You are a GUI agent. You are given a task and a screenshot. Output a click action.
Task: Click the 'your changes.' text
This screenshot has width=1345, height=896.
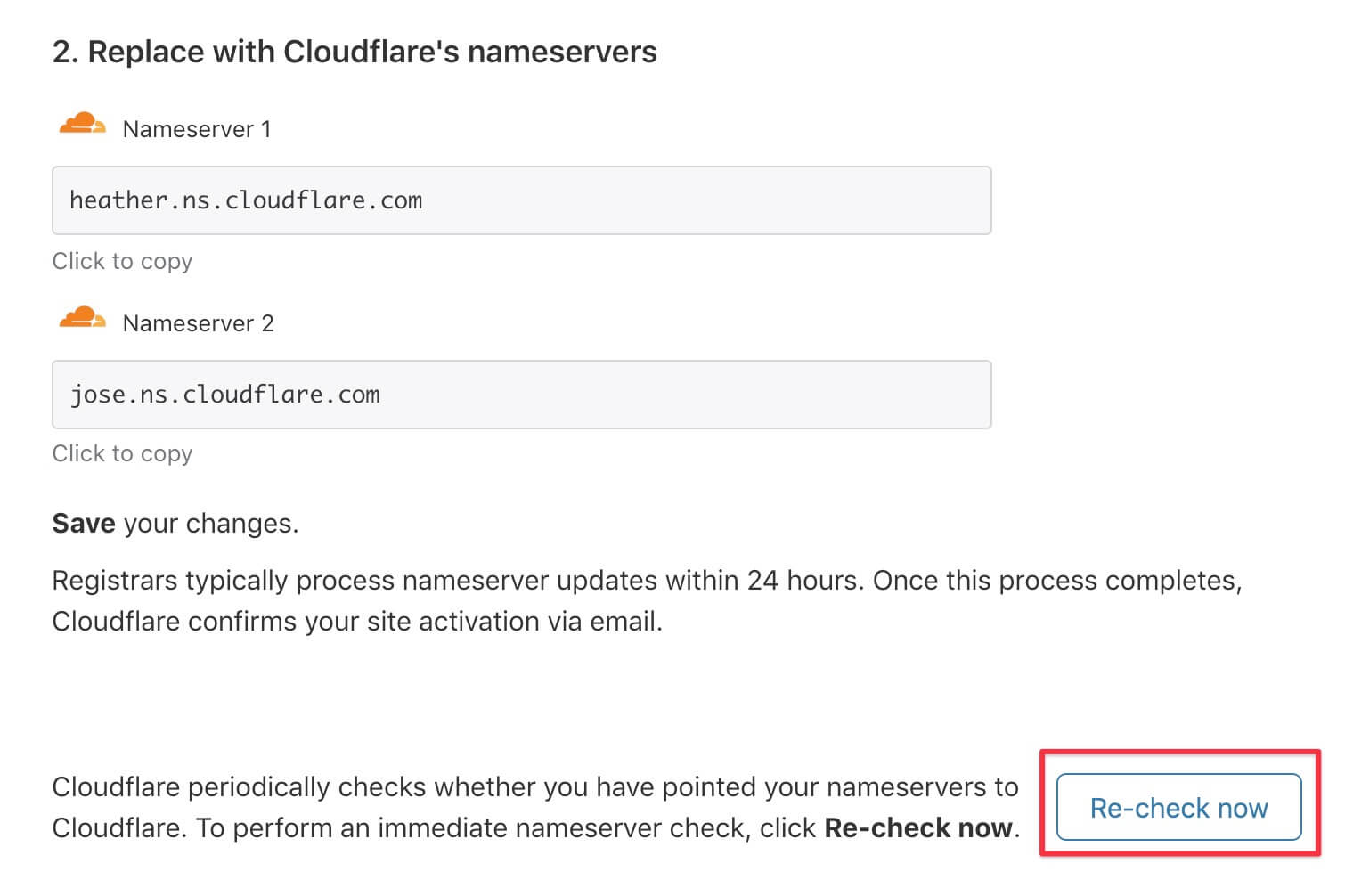point(211,524)
